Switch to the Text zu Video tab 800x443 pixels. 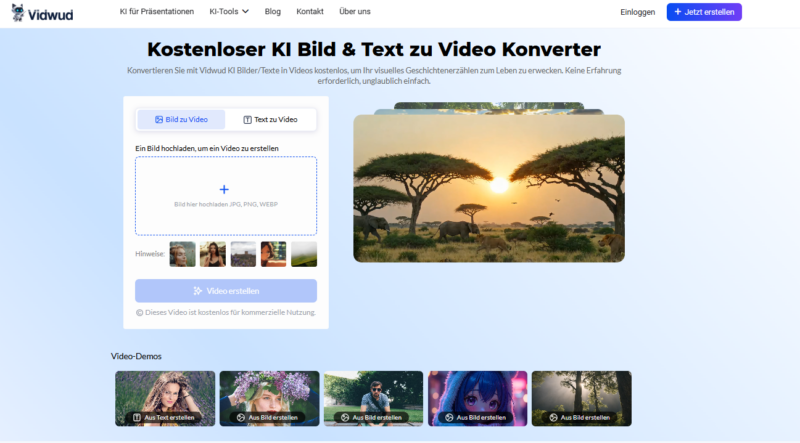pyautogui.click(x=270, y=120)
